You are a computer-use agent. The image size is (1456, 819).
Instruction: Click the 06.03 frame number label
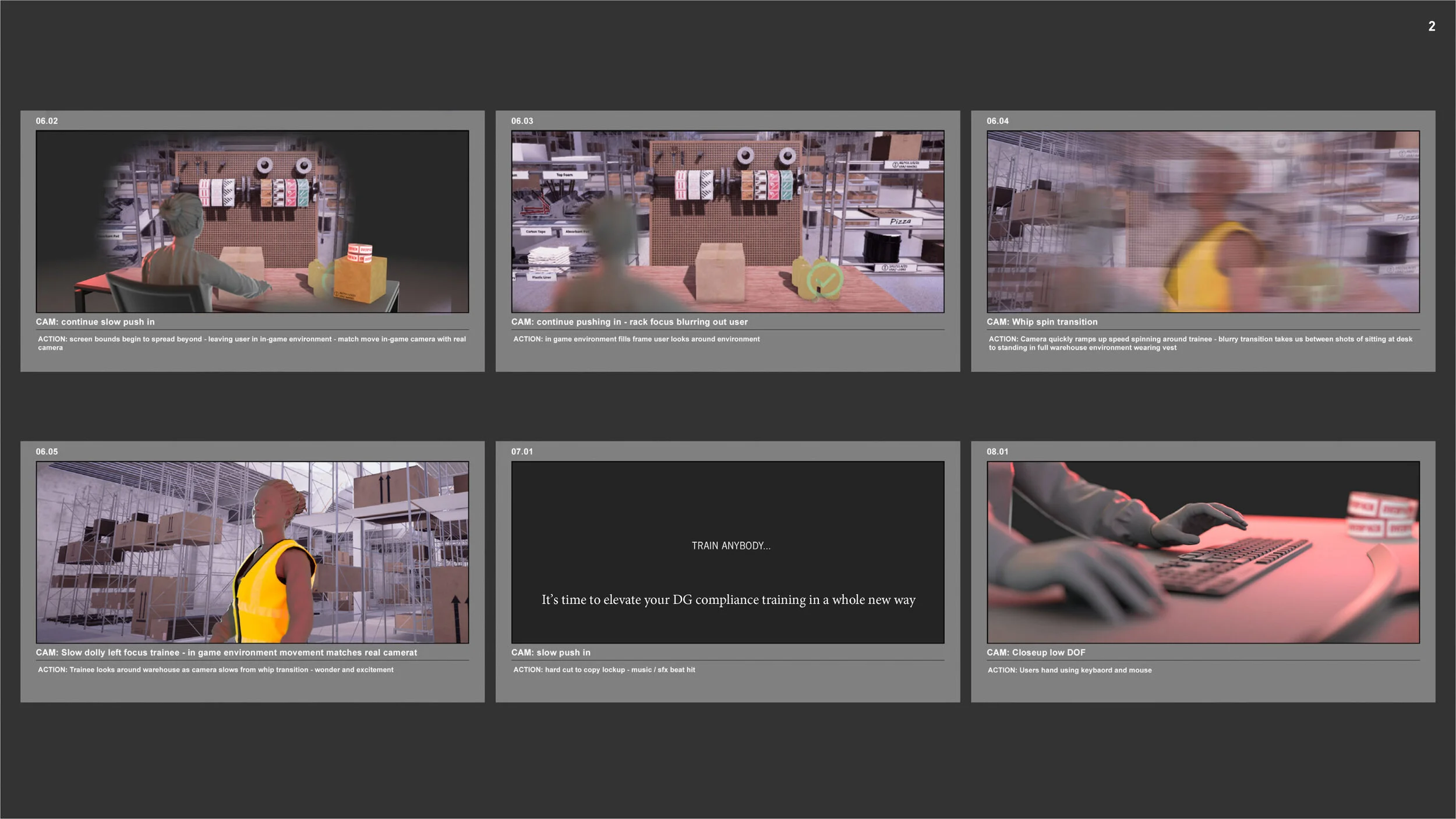522,121
